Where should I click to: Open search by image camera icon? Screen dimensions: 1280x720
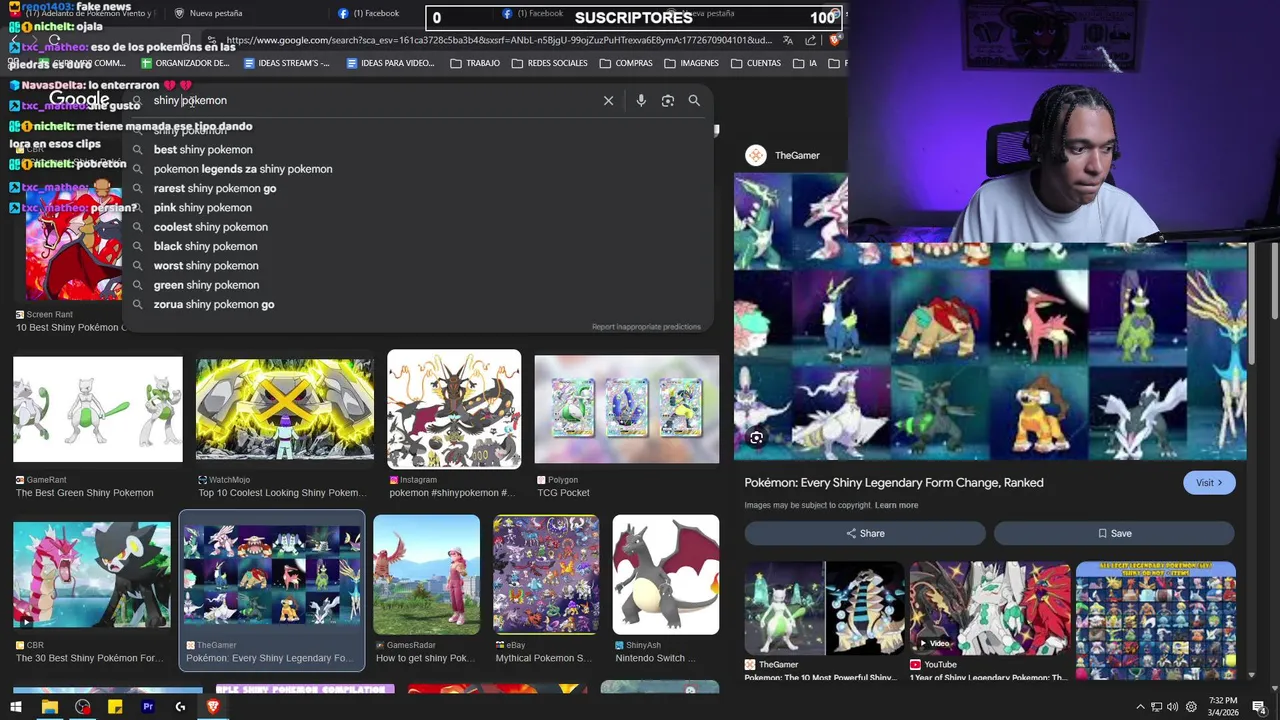point(668,100)
